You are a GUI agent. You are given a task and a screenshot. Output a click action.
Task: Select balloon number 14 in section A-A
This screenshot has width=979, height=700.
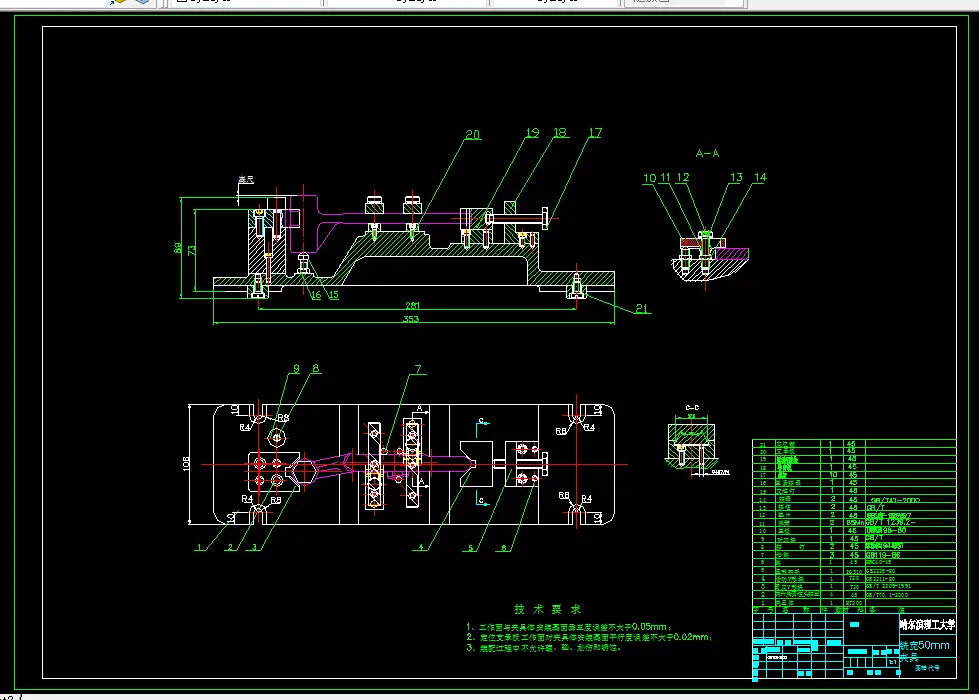760,177
